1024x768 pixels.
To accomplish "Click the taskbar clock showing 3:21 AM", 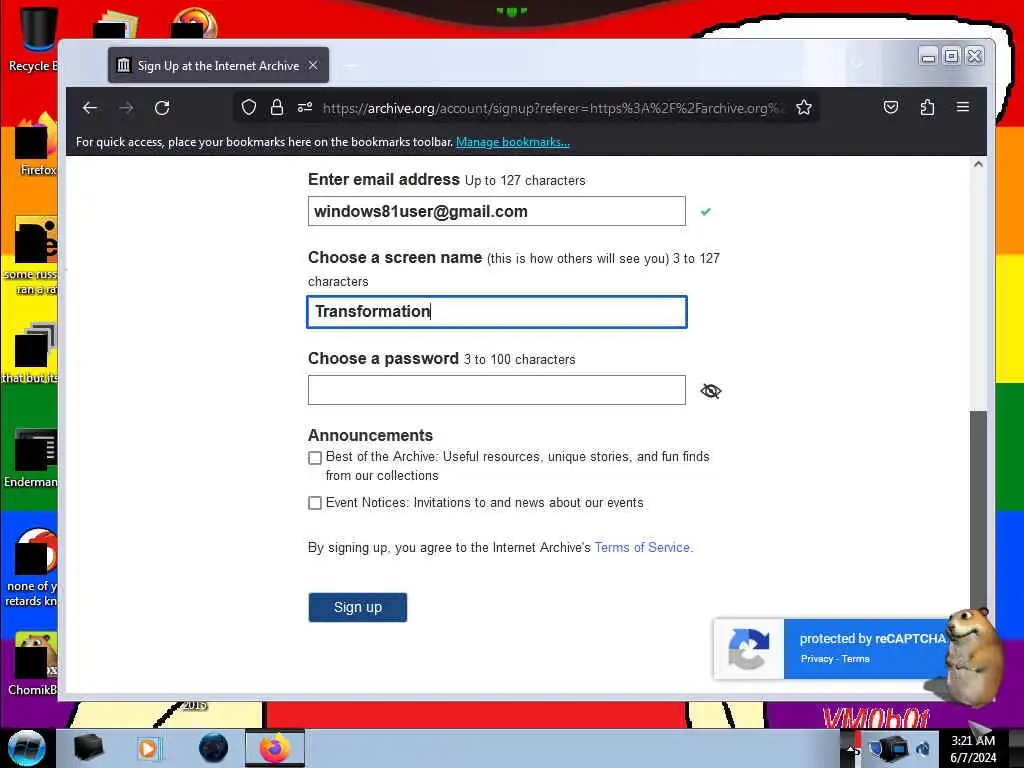I will tap(973, 748).
